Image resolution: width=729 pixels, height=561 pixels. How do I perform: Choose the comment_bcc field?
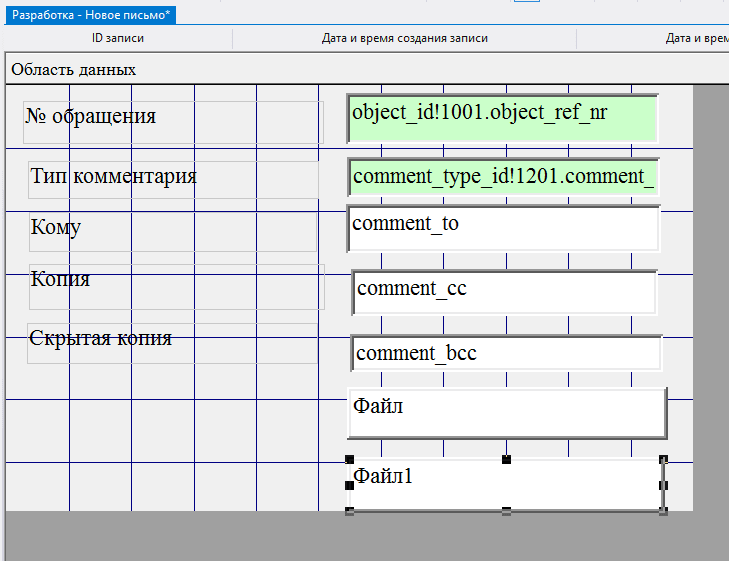(x=506, y=353)
